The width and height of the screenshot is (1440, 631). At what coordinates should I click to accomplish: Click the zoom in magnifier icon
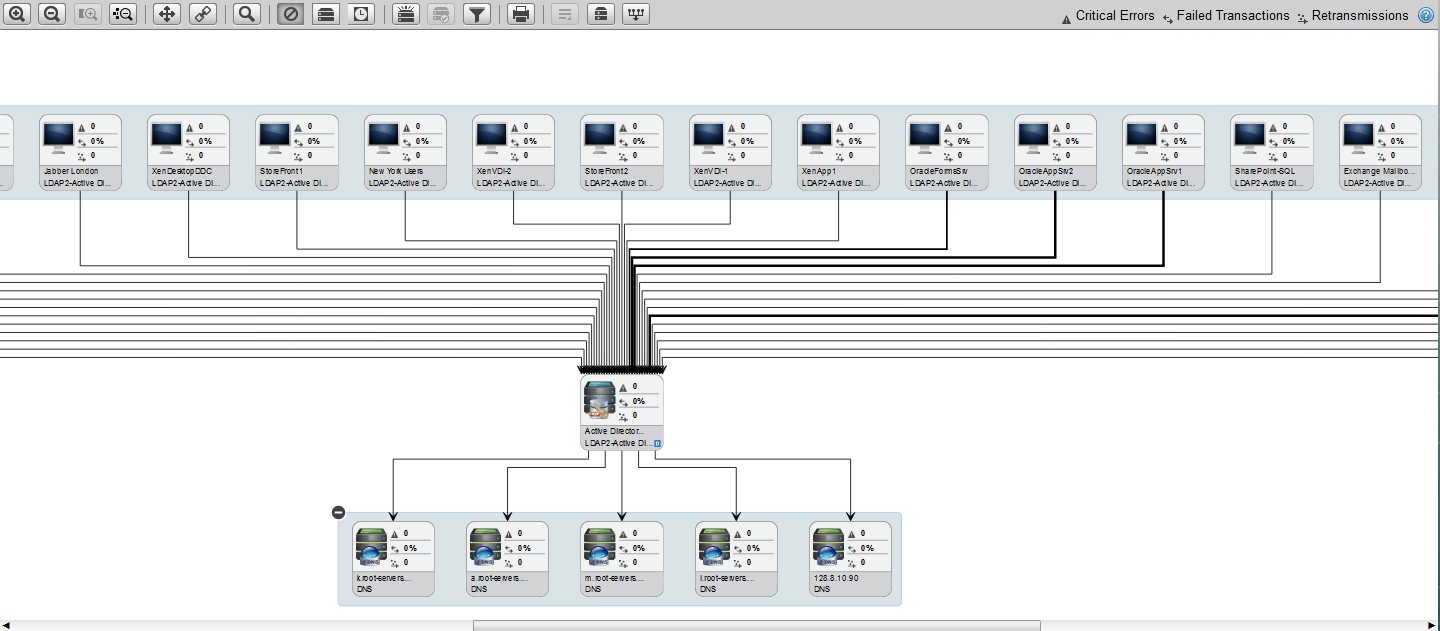pyautogui.click(x=17, y=14)
